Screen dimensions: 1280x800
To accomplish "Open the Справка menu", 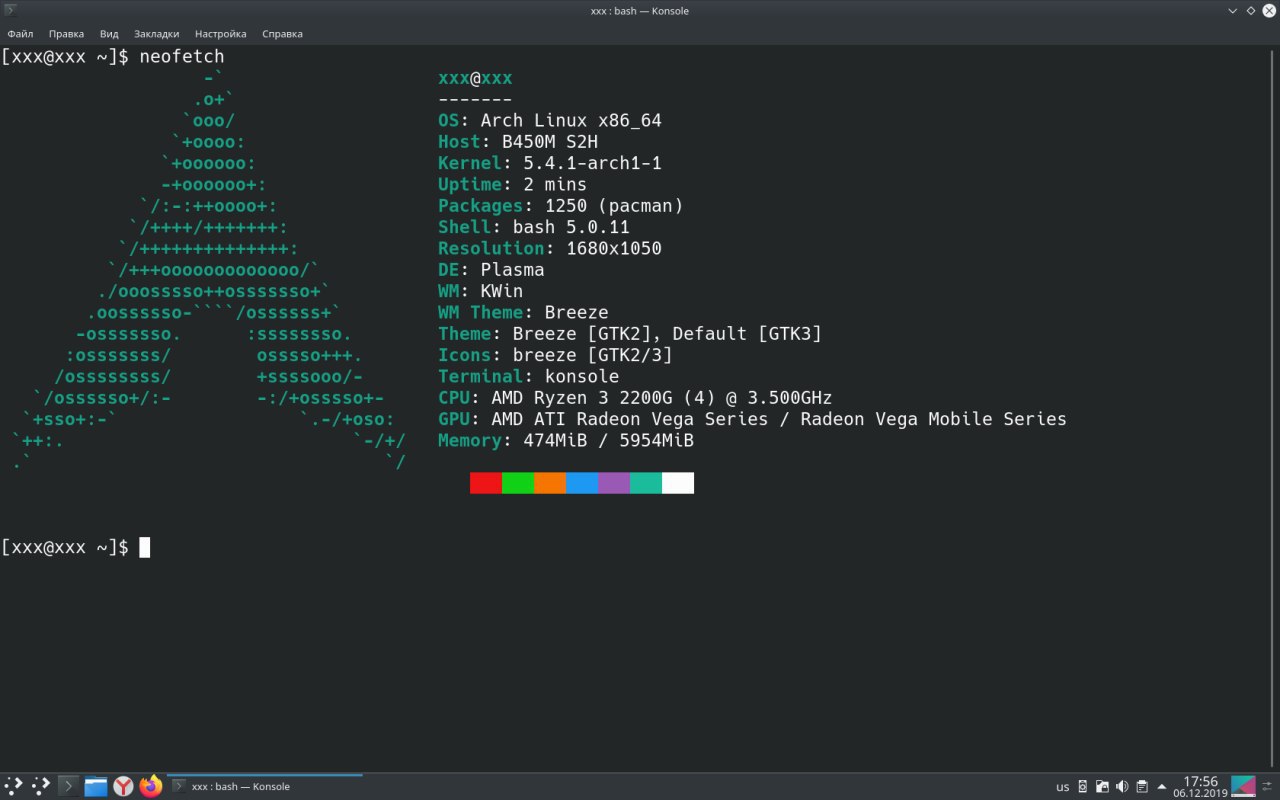I will pyautogui.click(x=282, y=33).
